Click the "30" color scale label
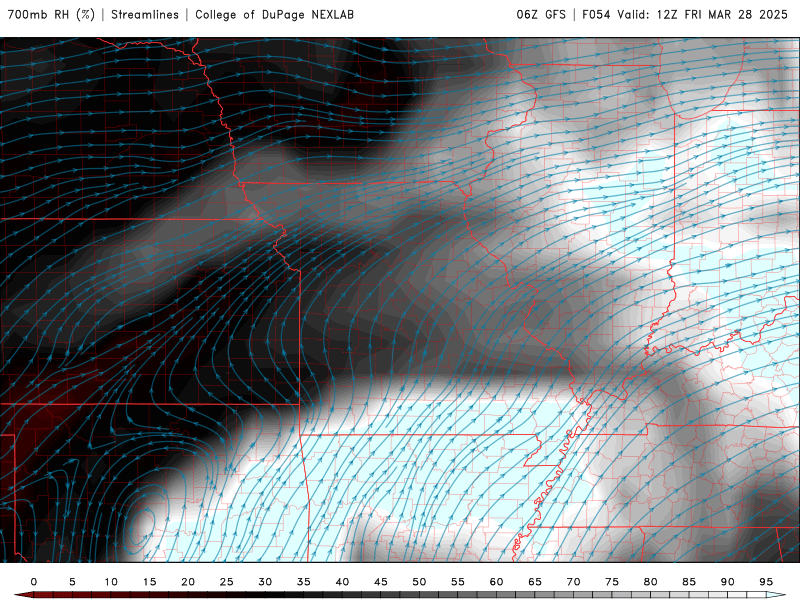 (x=265, y=582)
